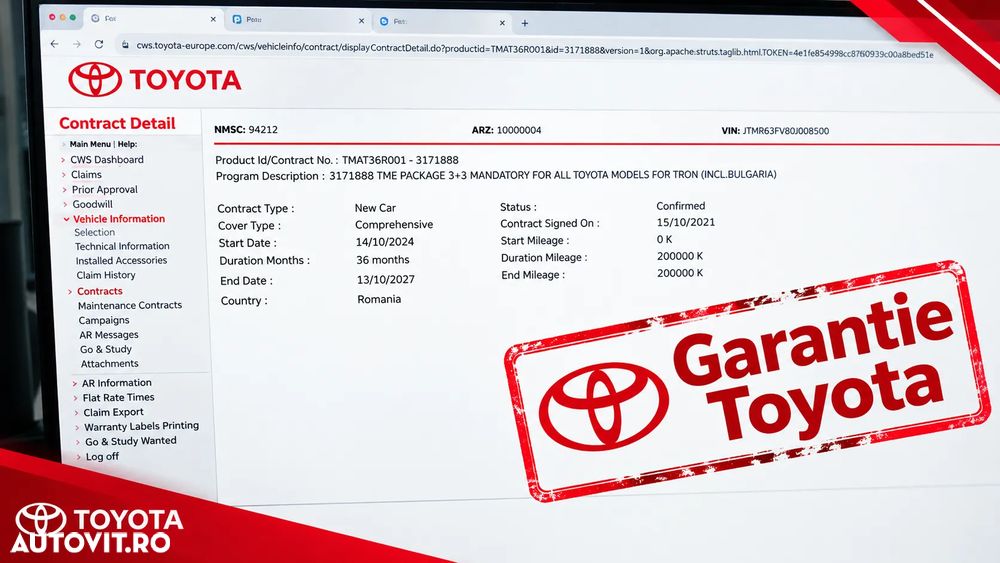Click the Contract Signed On value 15/10/2021
Screen dimensions: 1000x563
click(686, 223)
